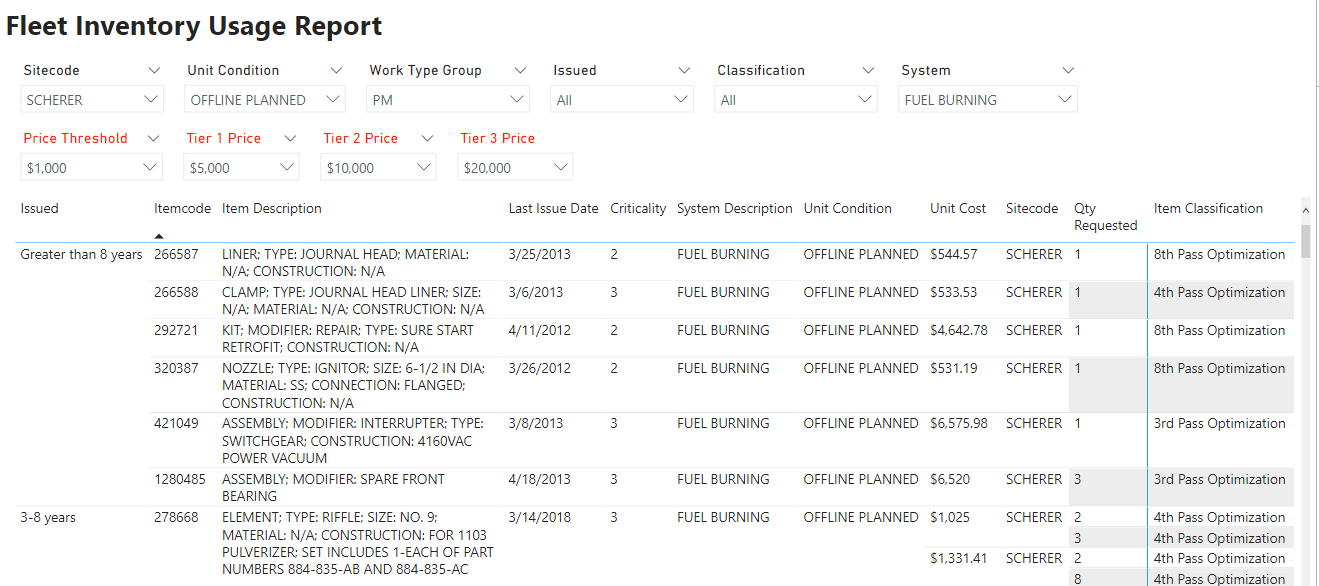Screen dimensions: 1319x586
Task: Open the $10,000 Tier 2 price dropdown
Action: (378, 167)
